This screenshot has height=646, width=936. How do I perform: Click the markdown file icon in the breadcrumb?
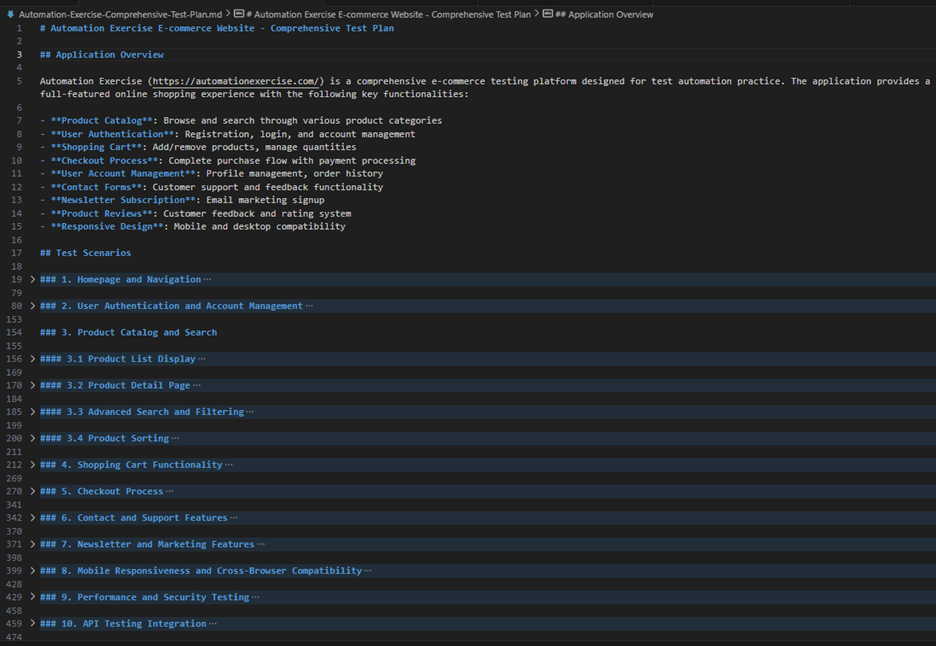(10, 15)
